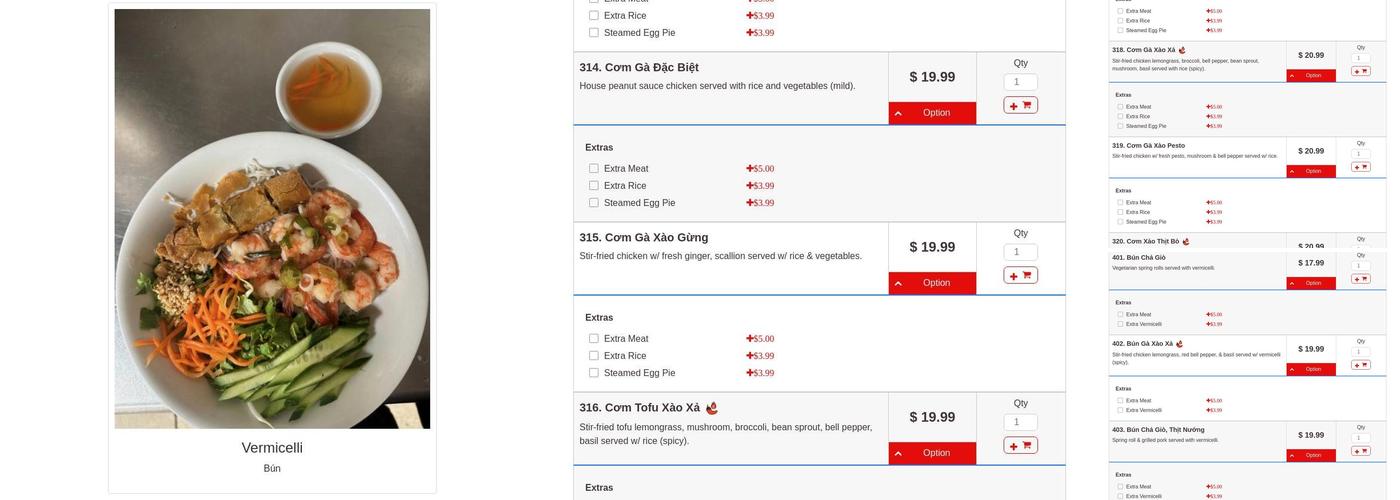1400x500 pixels.
Task: Add 319 Cơm Gà Xào Pesto to cart
Action: click(1360, 167)
